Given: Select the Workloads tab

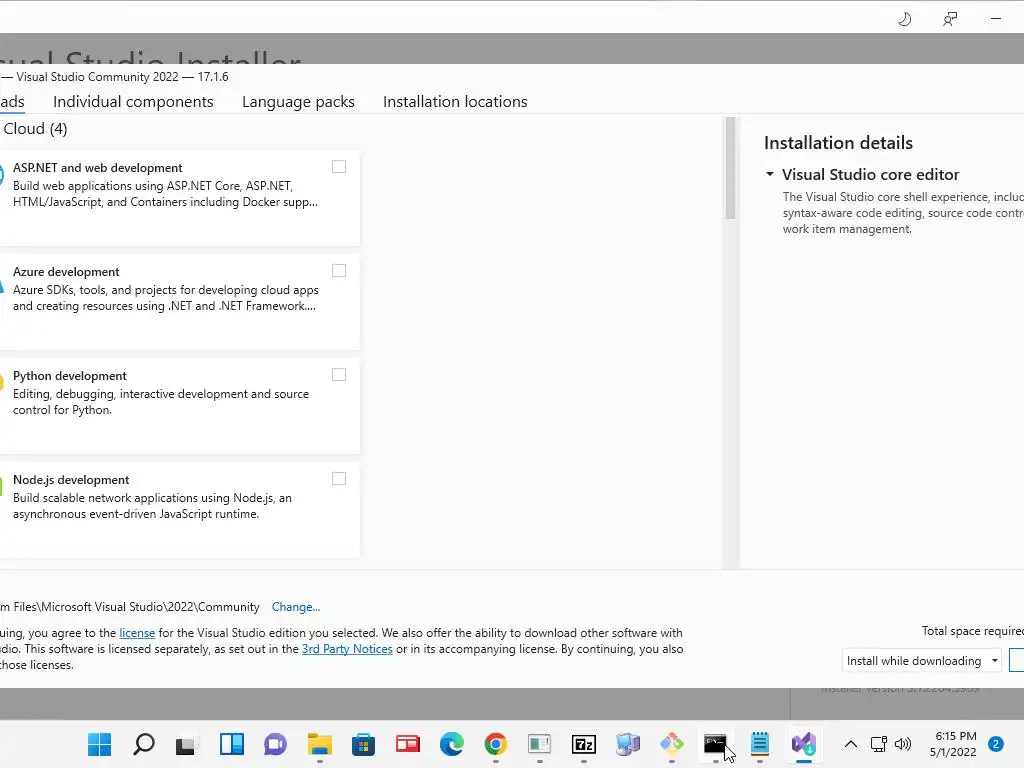Looking at the screenshot, I should pos(12,102).
